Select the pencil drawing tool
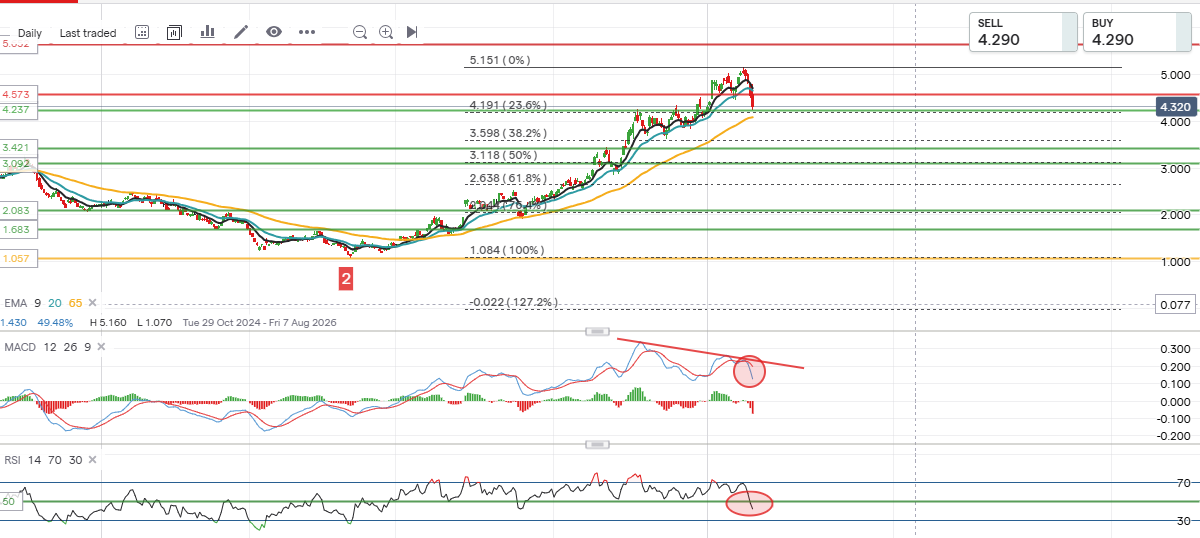The image size is (1200, 538). (x=241, y=32)
